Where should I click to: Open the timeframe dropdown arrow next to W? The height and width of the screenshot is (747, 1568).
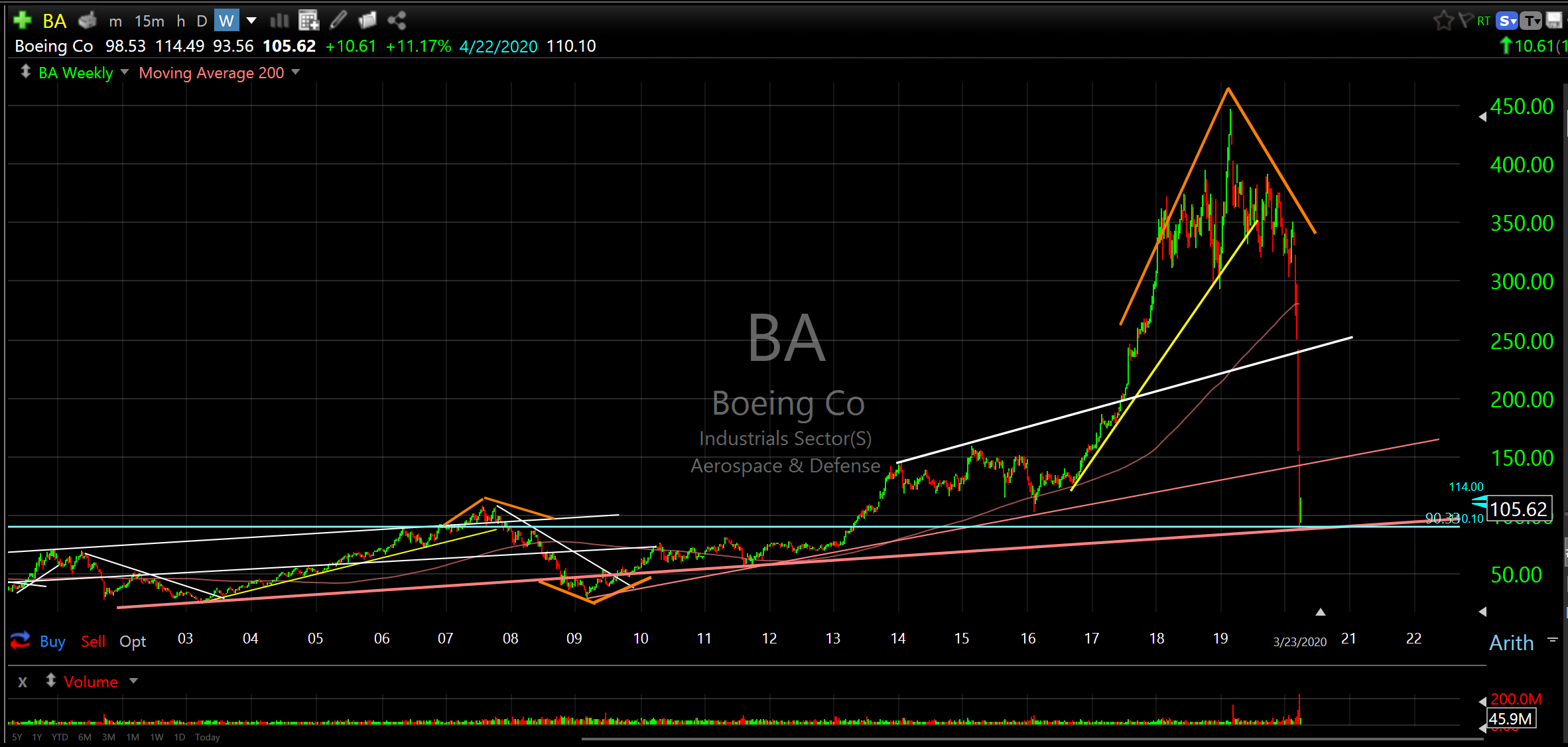click(251, 21)
